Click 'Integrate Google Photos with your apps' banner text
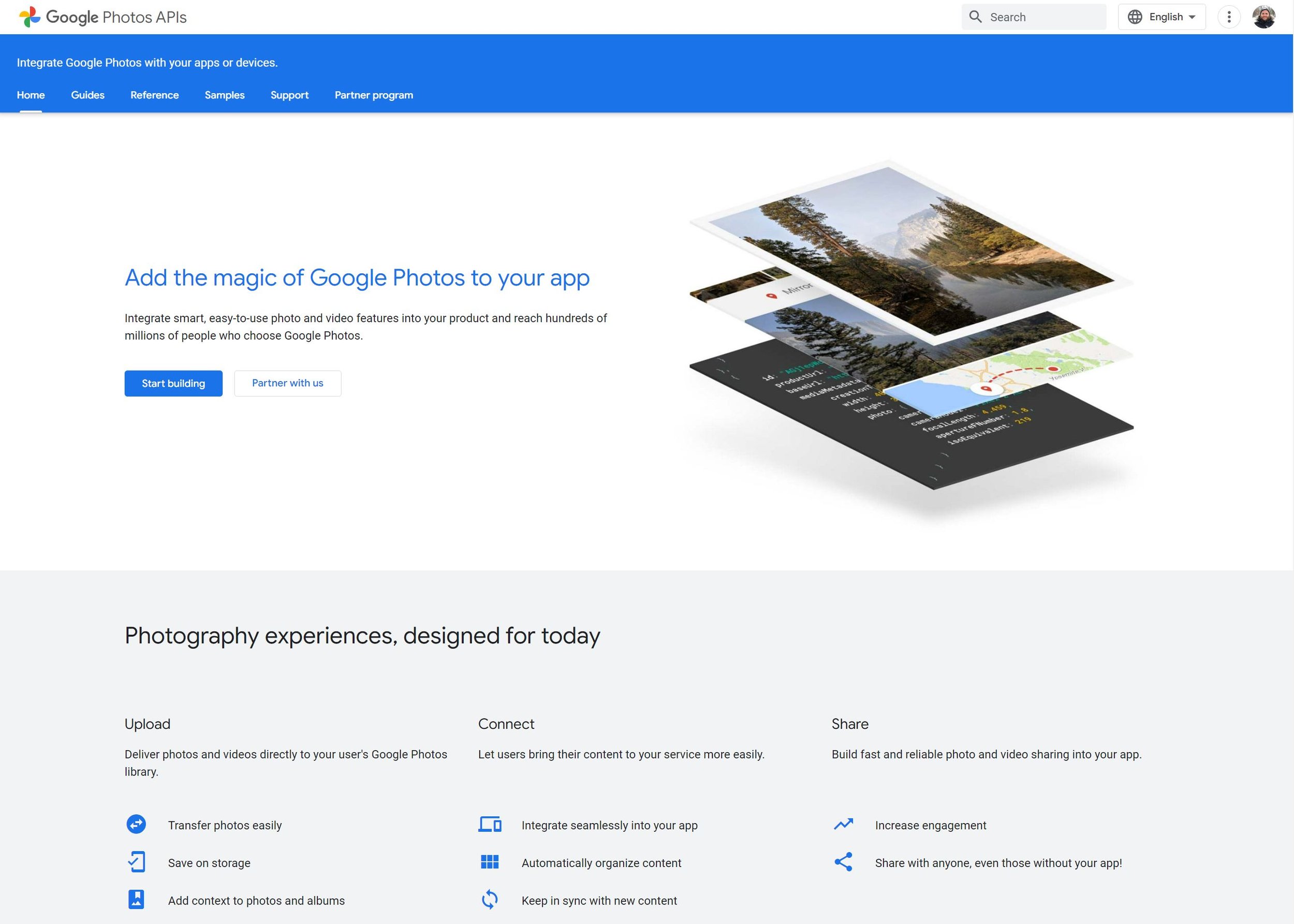The height and width of the screenshot is (924, 1294). coord(148,63)
